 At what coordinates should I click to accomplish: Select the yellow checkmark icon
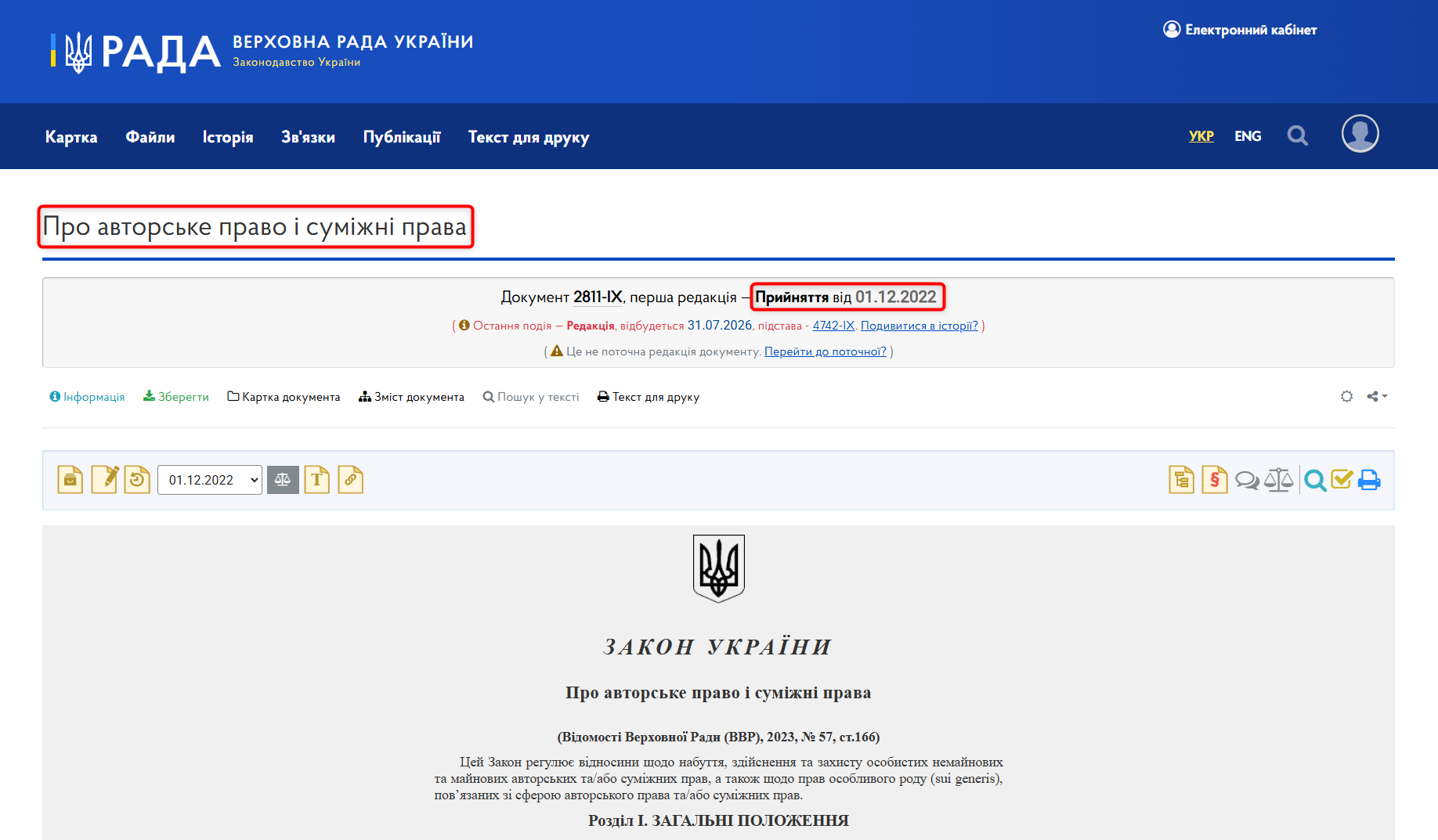coord(1342,480)
